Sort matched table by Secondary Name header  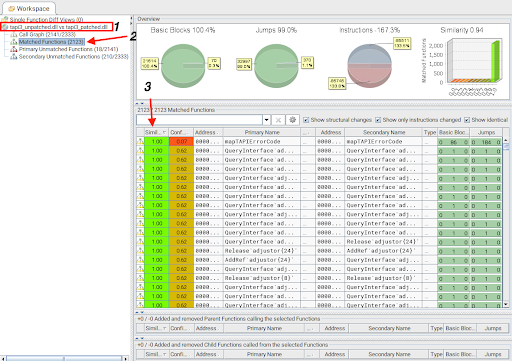[x=384, y=132]
